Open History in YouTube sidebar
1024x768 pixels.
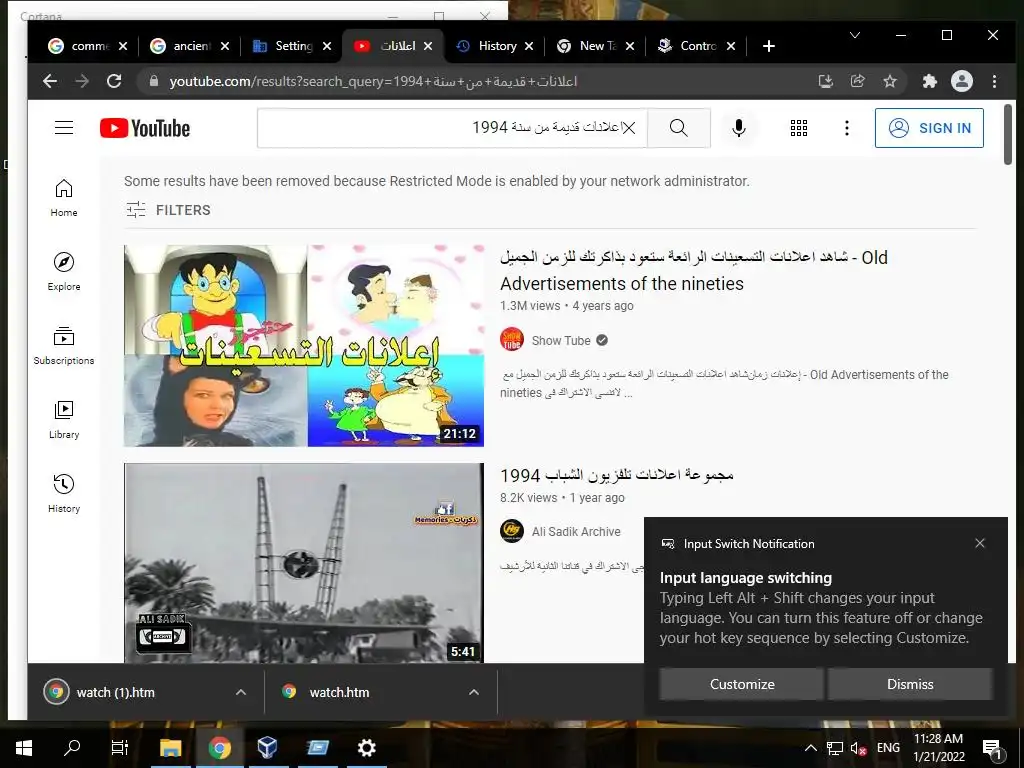click(x=64, y=494)
